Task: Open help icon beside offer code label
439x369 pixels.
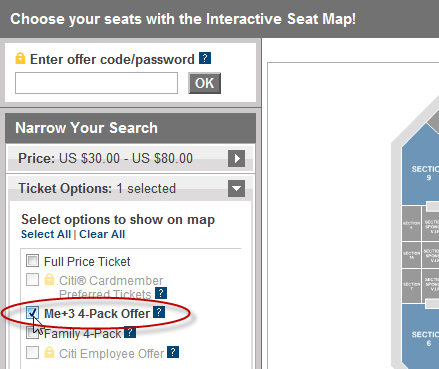Action: point(205,58)
